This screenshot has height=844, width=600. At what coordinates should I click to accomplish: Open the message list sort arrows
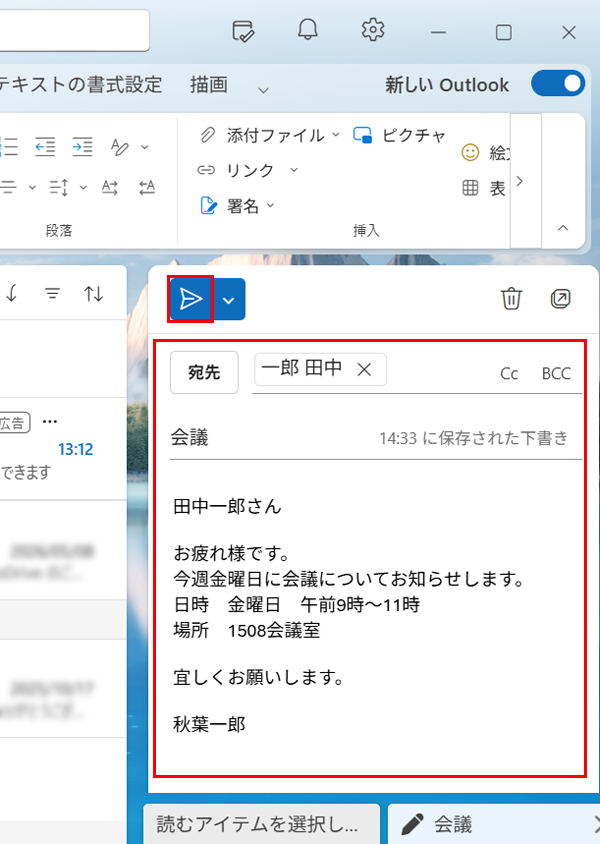pyautogui.click(x=94, y=293)
